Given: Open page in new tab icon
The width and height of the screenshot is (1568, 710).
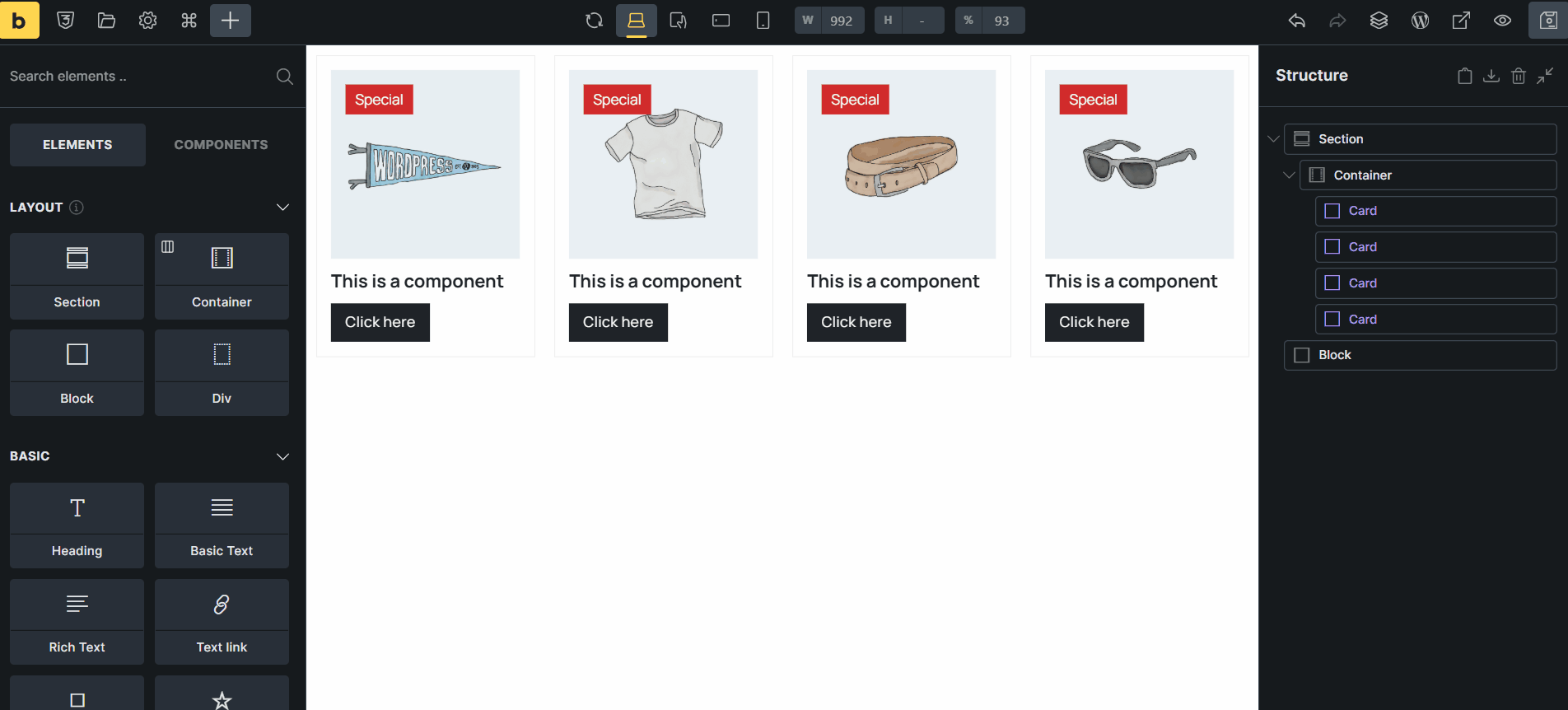Looking at the screenshot, I should pos(1462,21).
